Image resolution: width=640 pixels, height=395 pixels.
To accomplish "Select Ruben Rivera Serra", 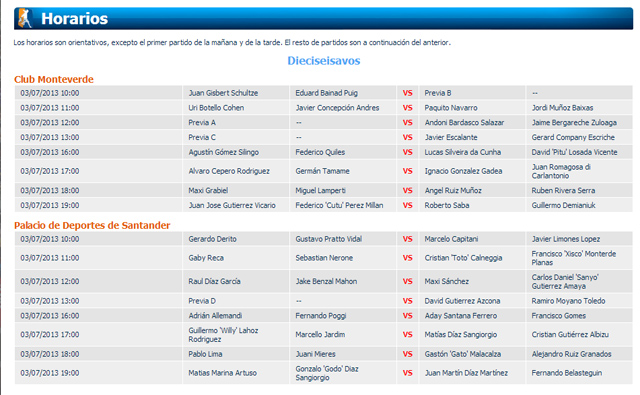I will [x=563, y=191].
